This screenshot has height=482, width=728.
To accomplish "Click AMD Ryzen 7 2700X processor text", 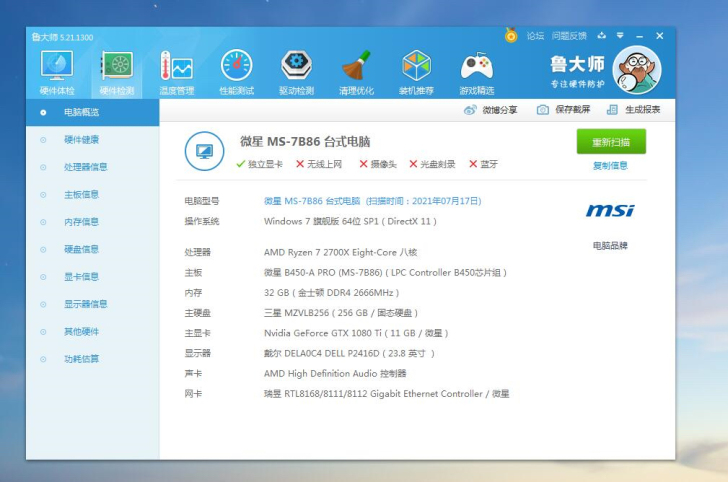I will [340, 252].
